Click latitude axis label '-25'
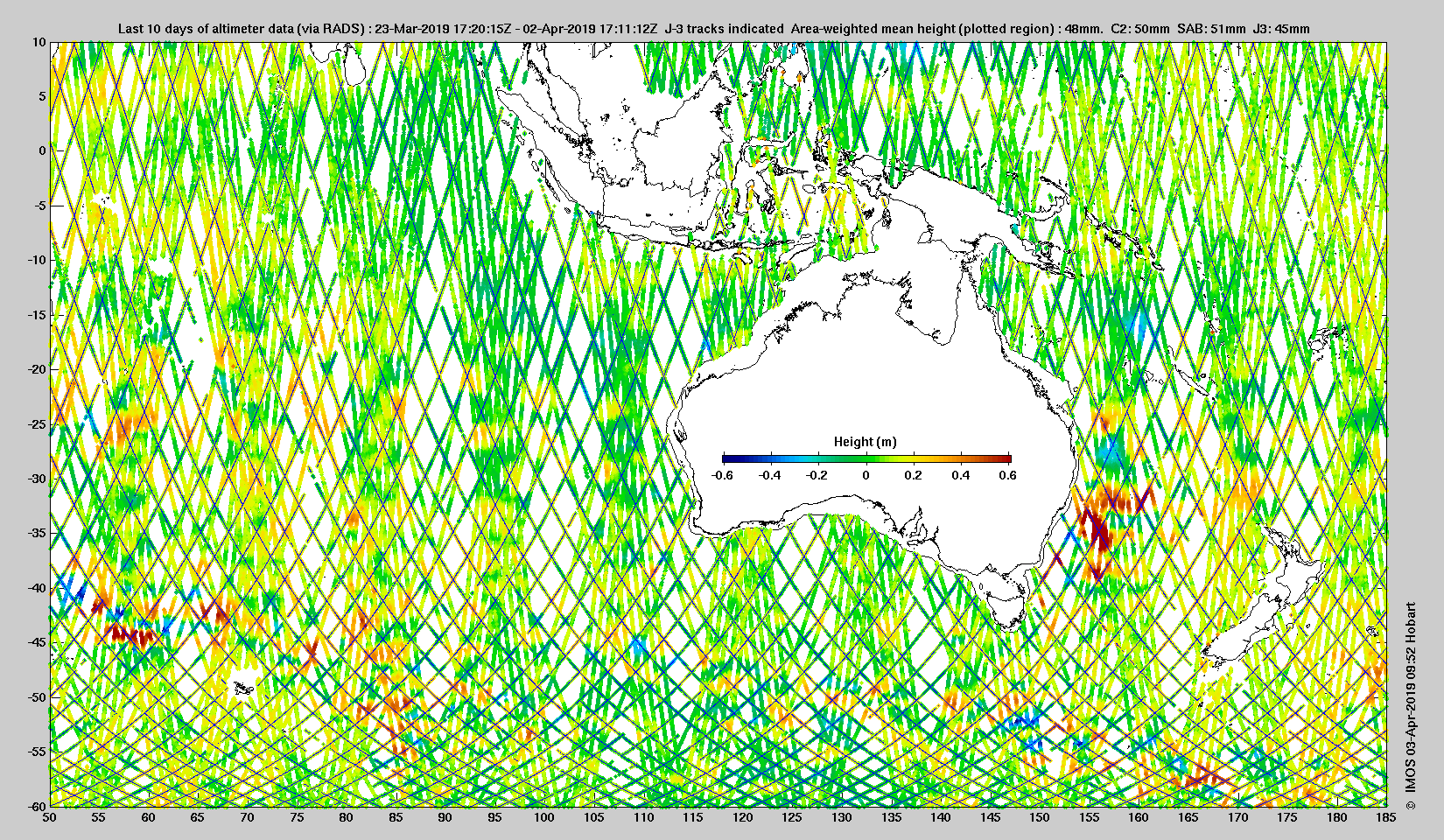1444x840 pixels. [x=36, y=424]
